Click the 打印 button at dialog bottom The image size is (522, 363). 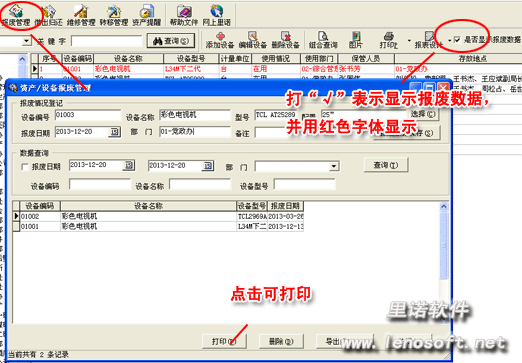[224, 341]
